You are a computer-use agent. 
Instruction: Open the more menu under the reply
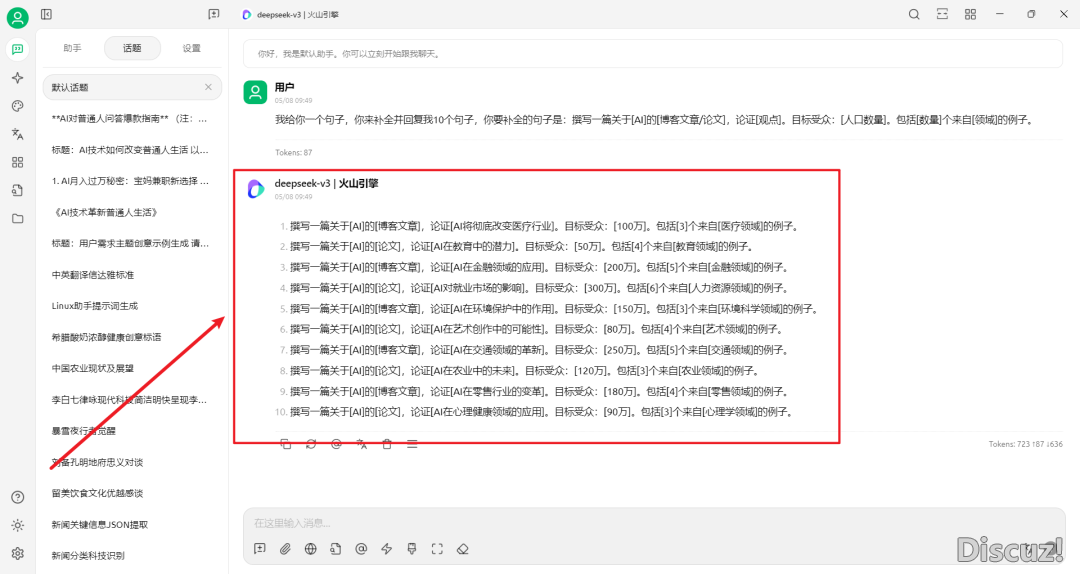[x=412, y=443]
